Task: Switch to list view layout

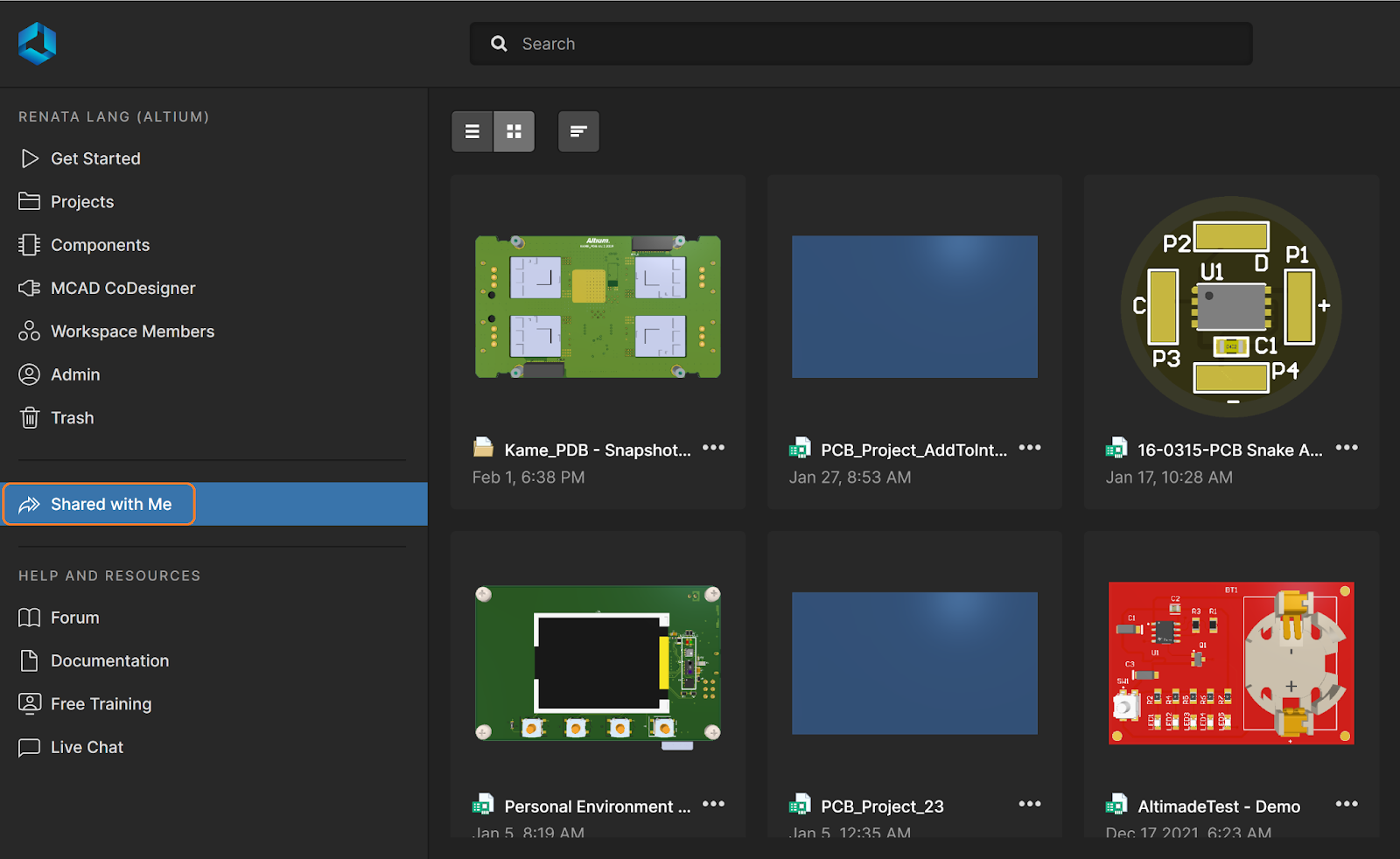Action: (472, 131)
